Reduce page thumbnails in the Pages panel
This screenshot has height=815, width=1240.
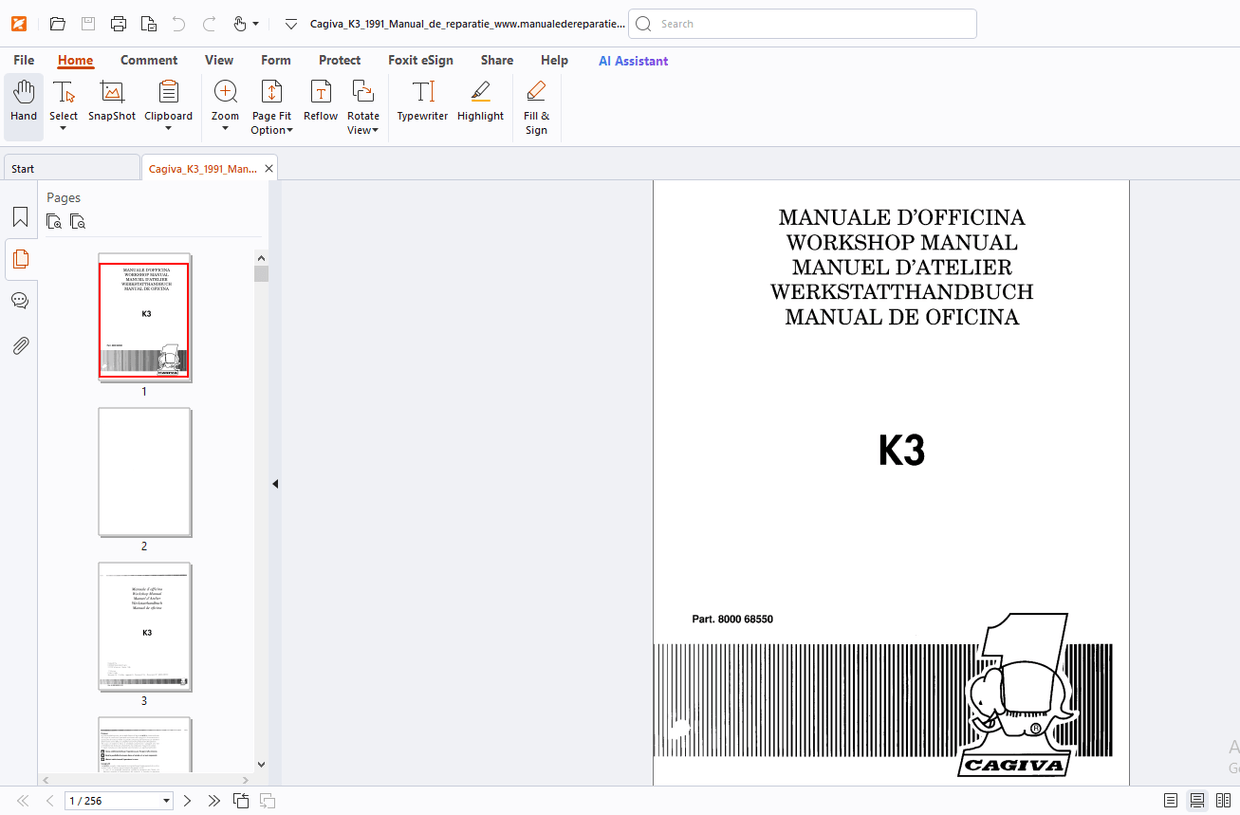78,221
